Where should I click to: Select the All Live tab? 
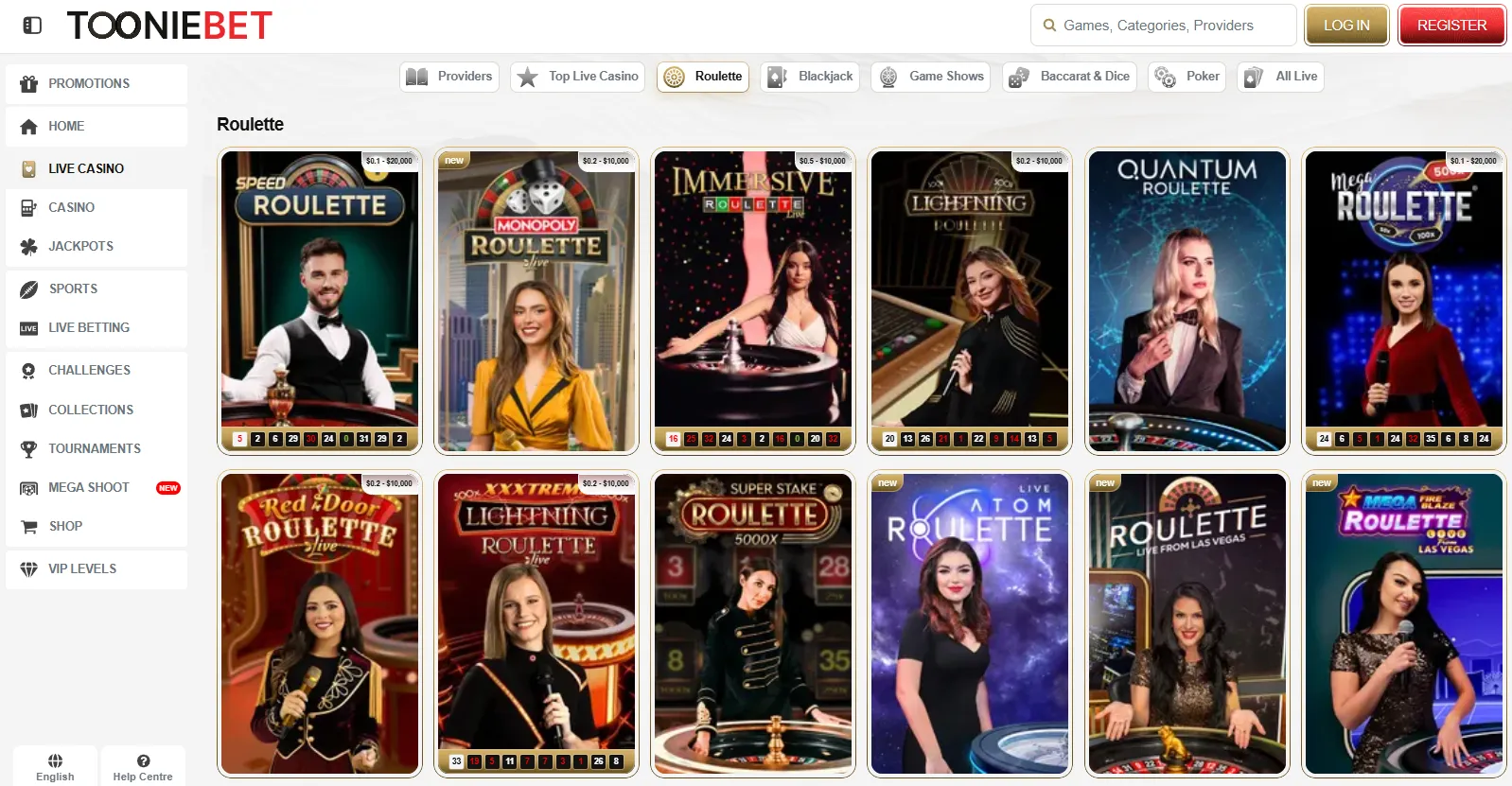click(1280, 77)
